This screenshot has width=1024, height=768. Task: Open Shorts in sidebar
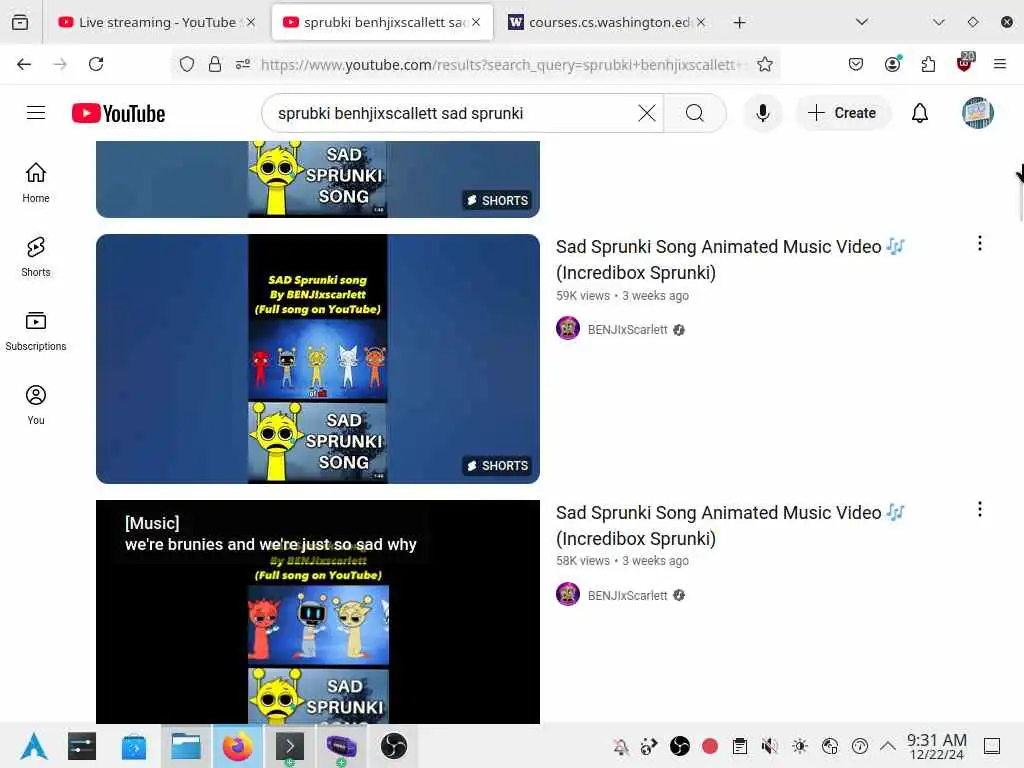36,257
